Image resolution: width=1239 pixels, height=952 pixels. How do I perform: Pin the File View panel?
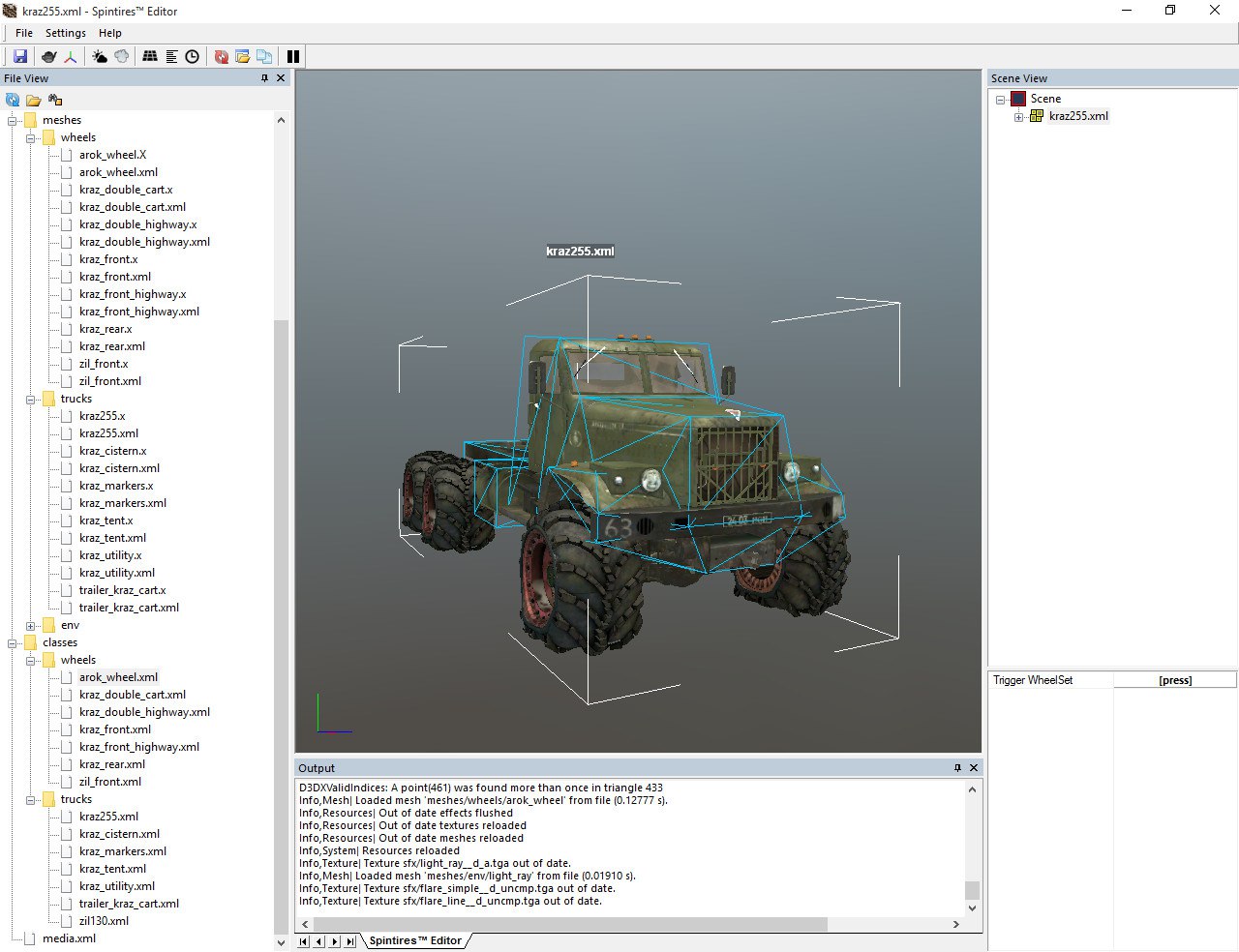pyautogui.click(x=264, y=78)
